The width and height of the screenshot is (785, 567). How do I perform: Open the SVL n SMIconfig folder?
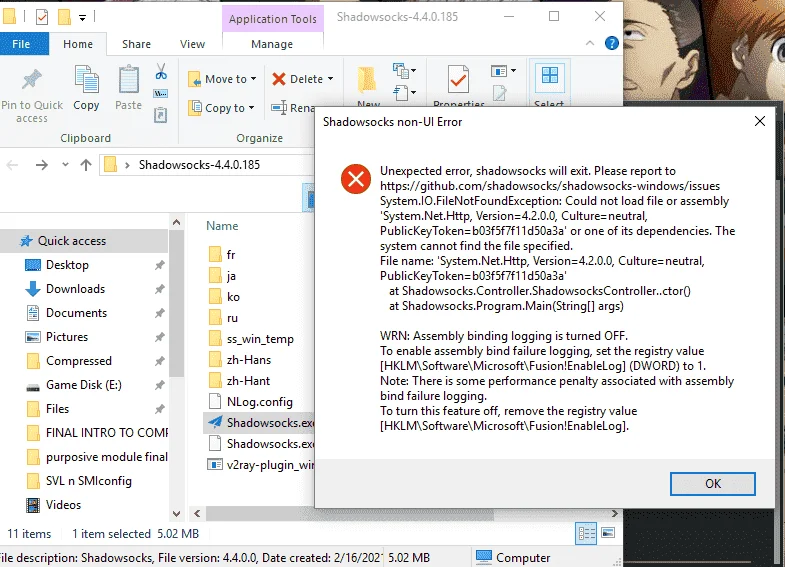point(89,481)
